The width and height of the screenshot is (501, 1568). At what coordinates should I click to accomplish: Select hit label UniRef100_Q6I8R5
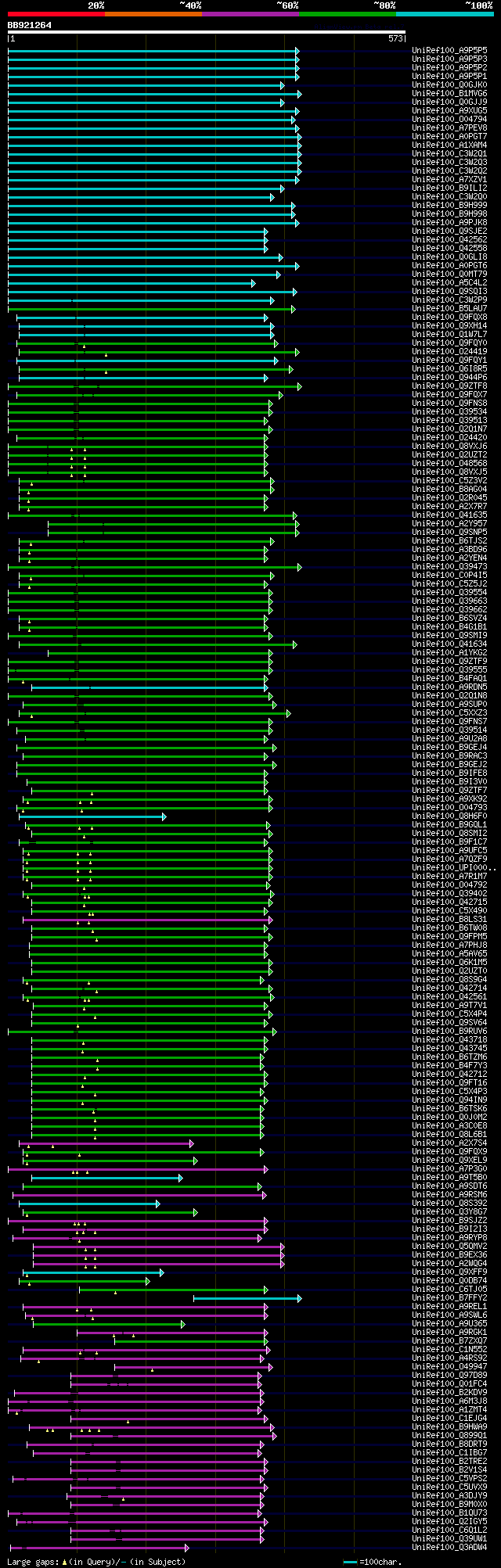pos(449,368)
